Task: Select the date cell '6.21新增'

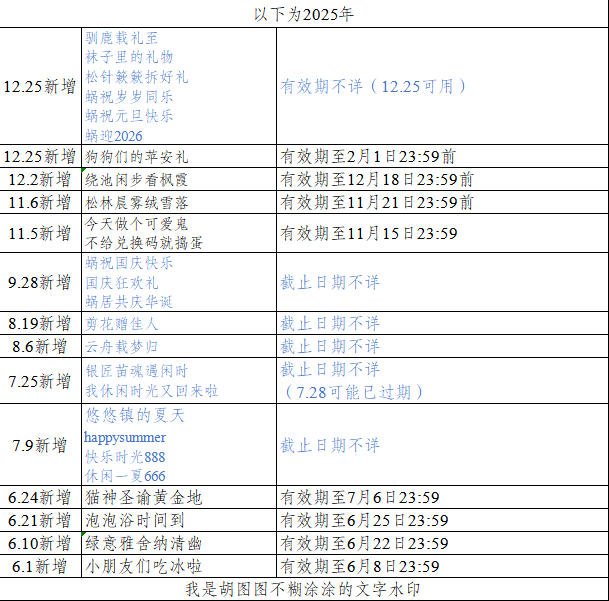Action: pyautogui.click(x=40, y=520)
